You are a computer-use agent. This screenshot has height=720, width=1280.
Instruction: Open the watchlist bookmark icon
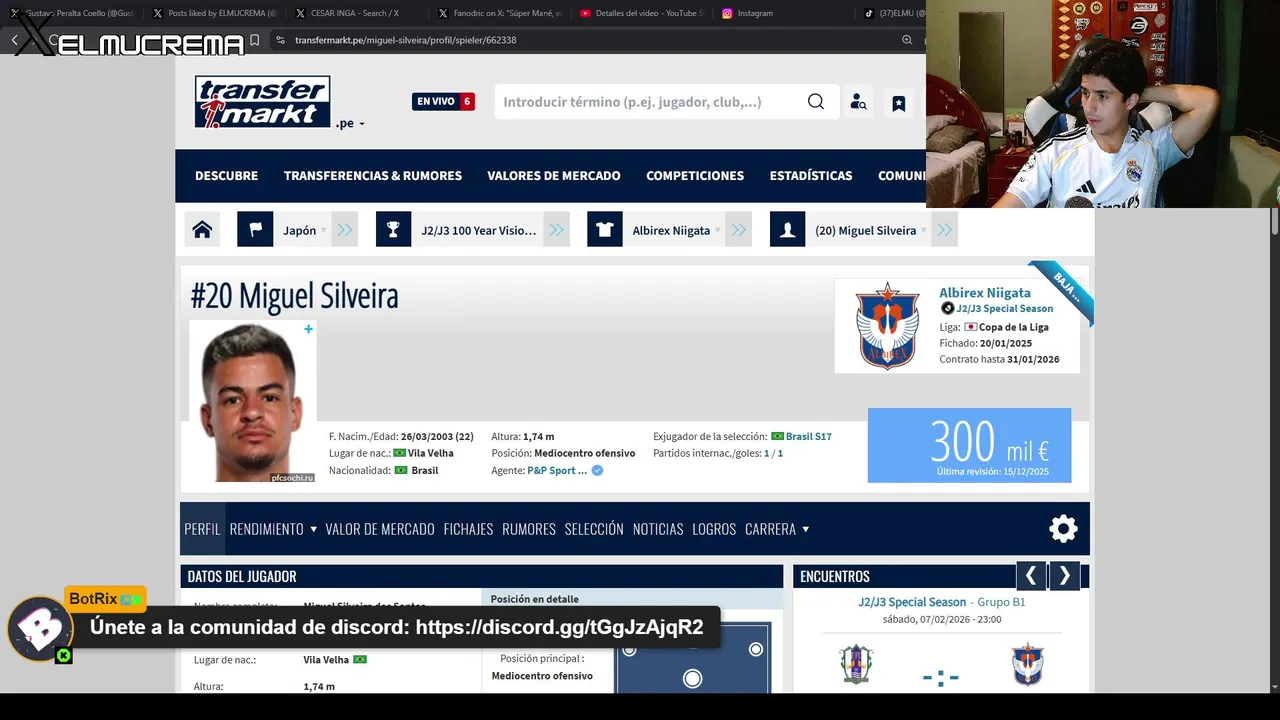coord(899,103)
